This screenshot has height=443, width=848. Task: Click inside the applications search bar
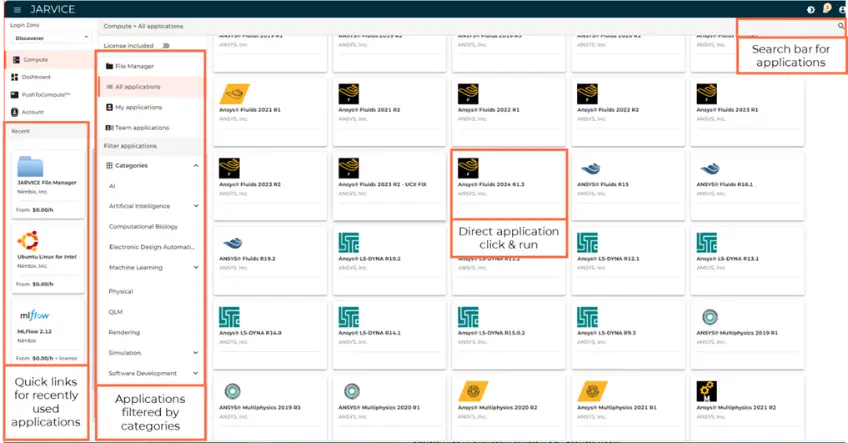click(785, 26)
